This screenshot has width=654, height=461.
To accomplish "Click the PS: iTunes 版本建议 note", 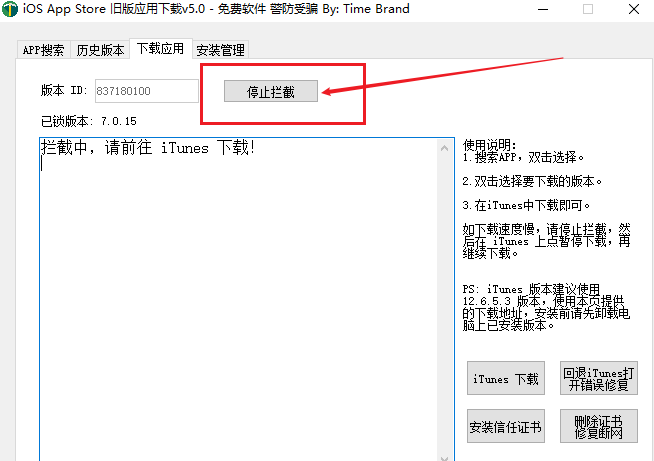I will (546, 307).
